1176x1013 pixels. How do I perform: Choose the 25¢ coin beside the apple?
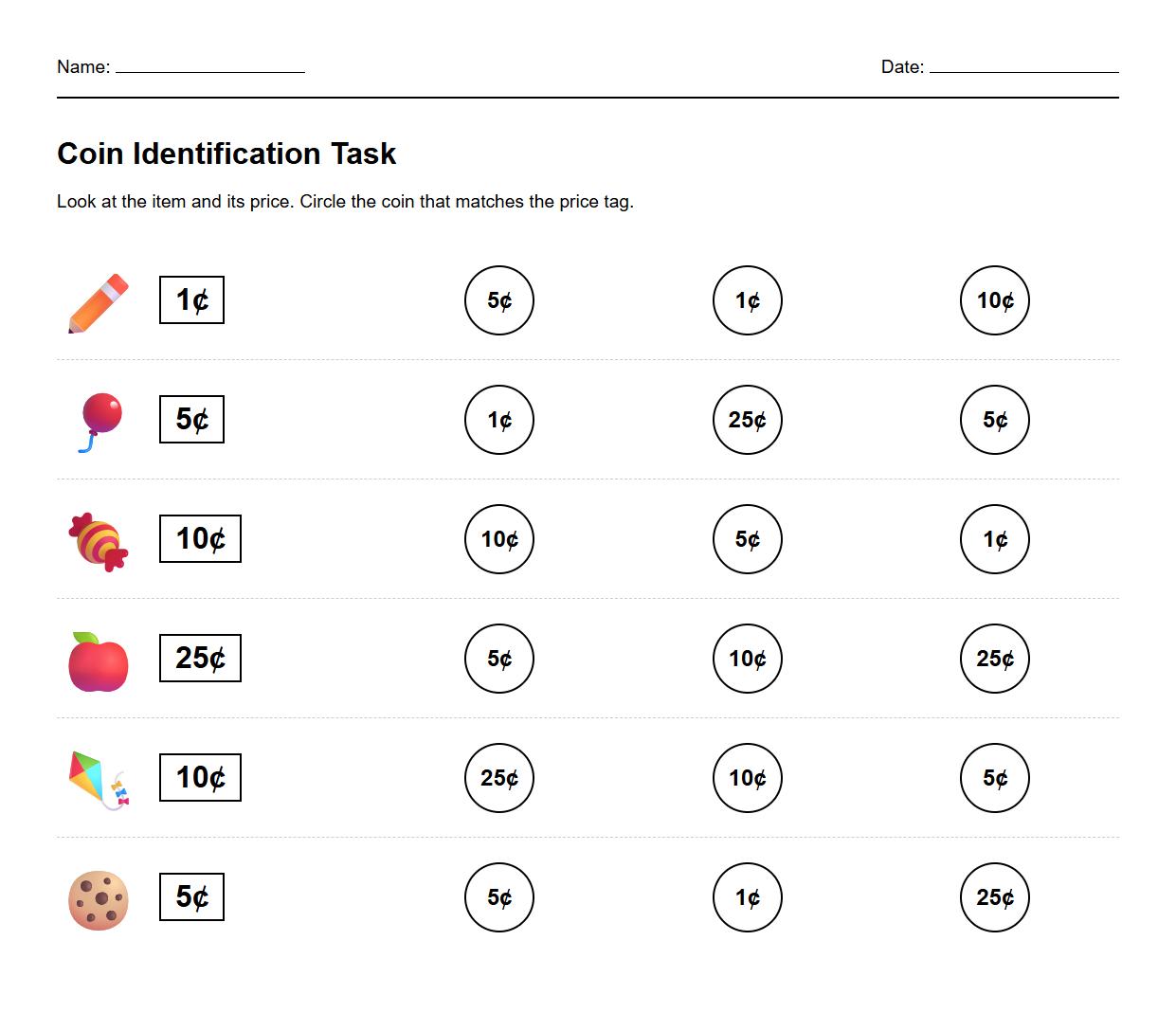point(994,659)
